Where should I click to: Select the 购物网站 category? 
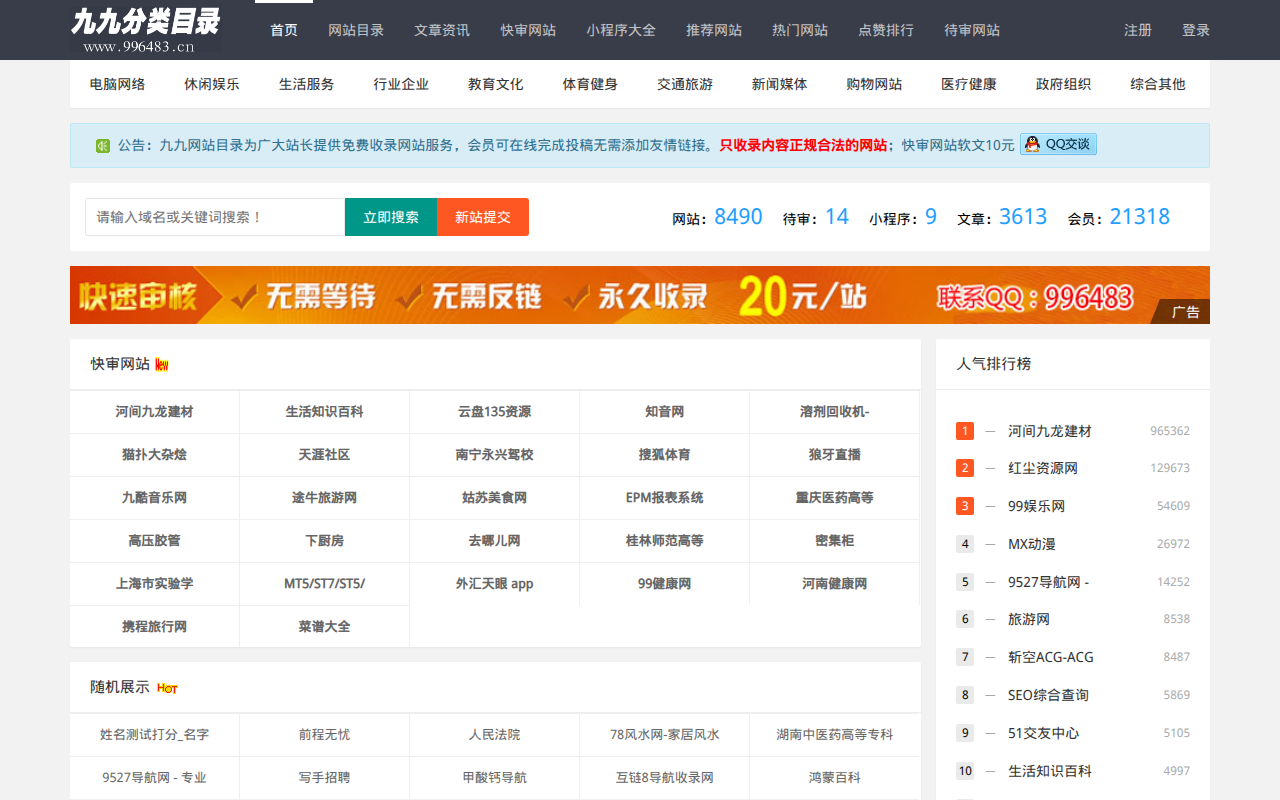(874, 84)
